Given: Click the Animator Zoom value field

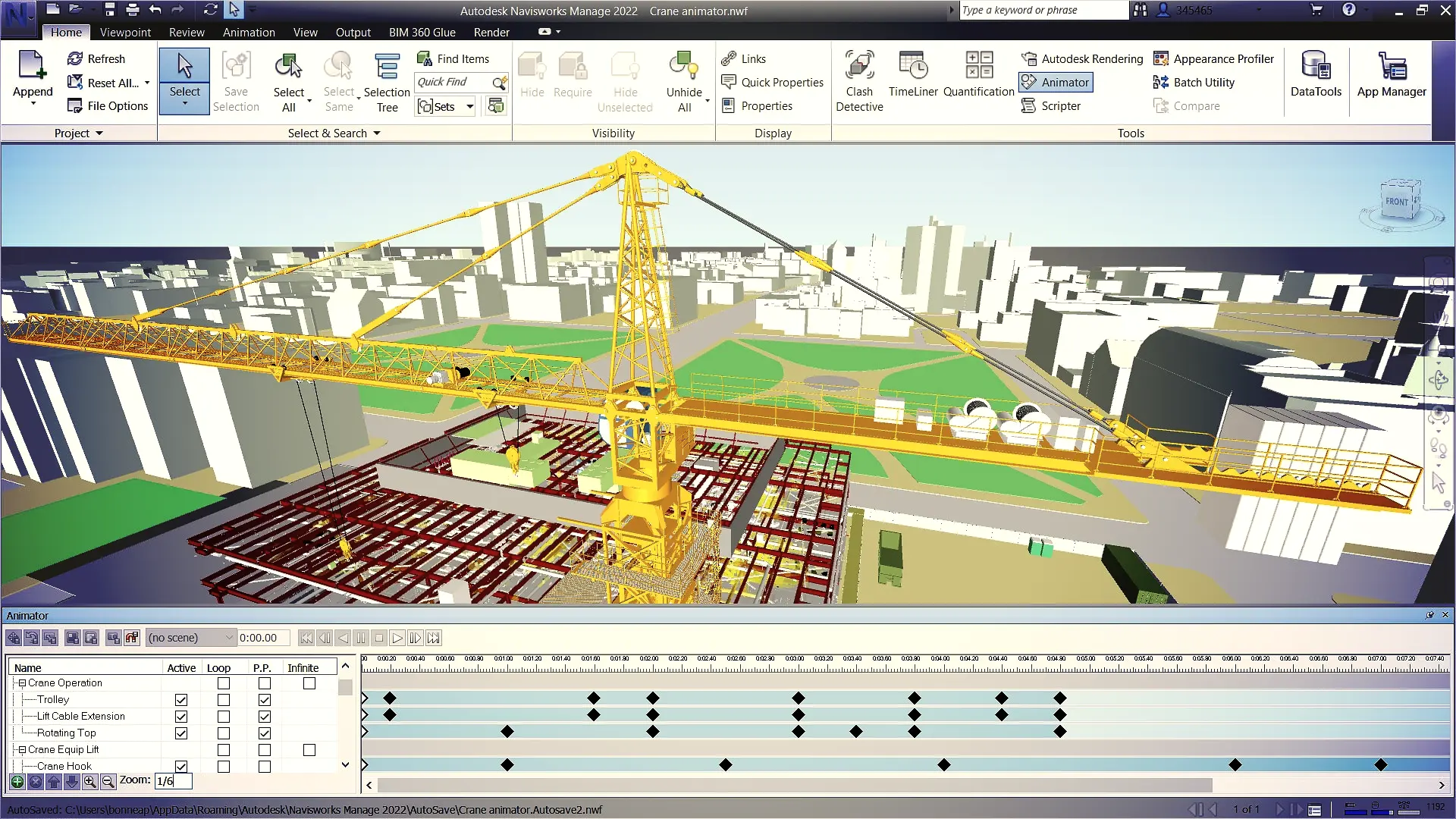Looking at the screenshot, I should tap(173, 780).
